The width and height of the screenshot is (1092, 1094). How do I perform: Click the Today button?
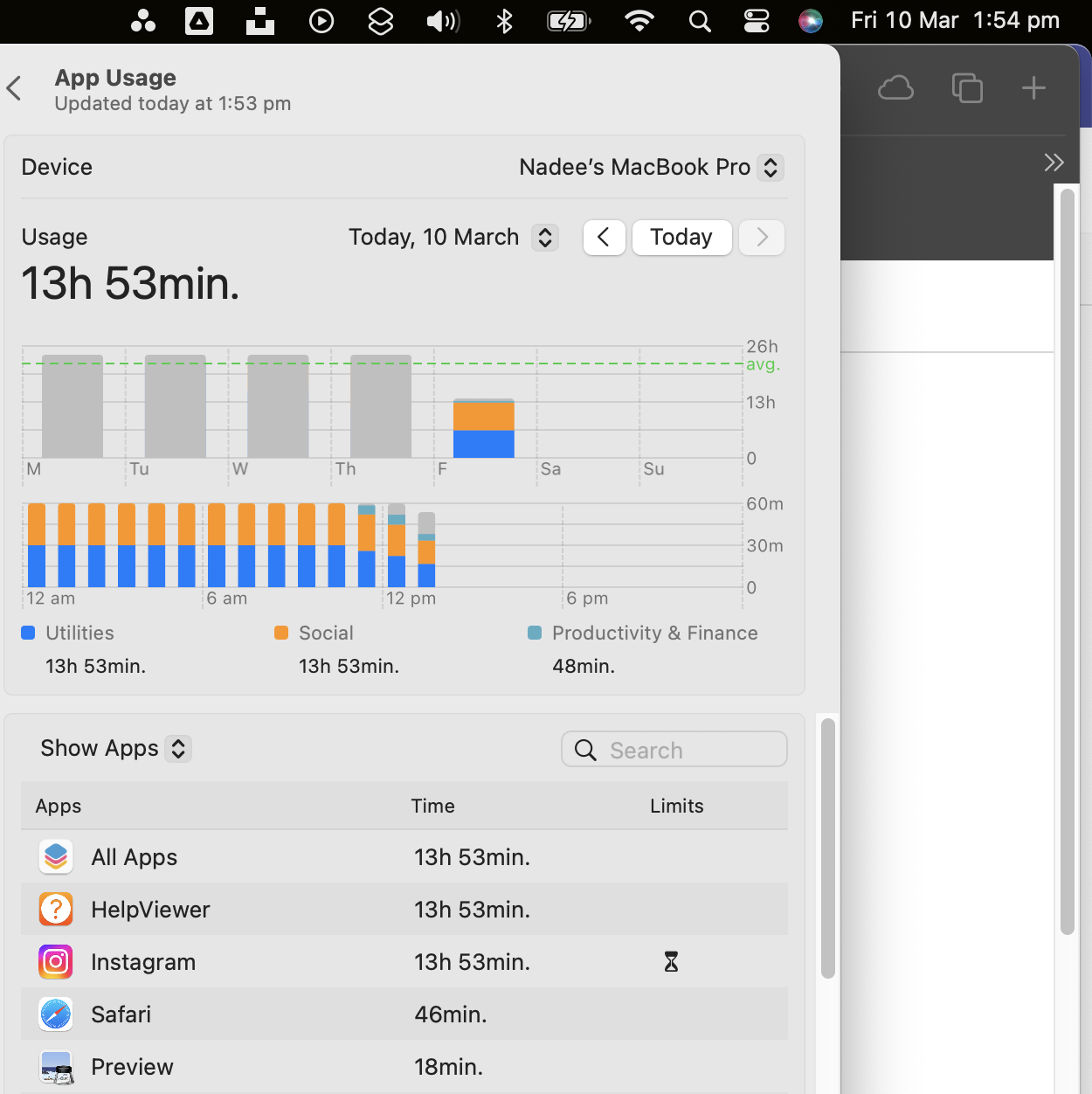[681, 238]
